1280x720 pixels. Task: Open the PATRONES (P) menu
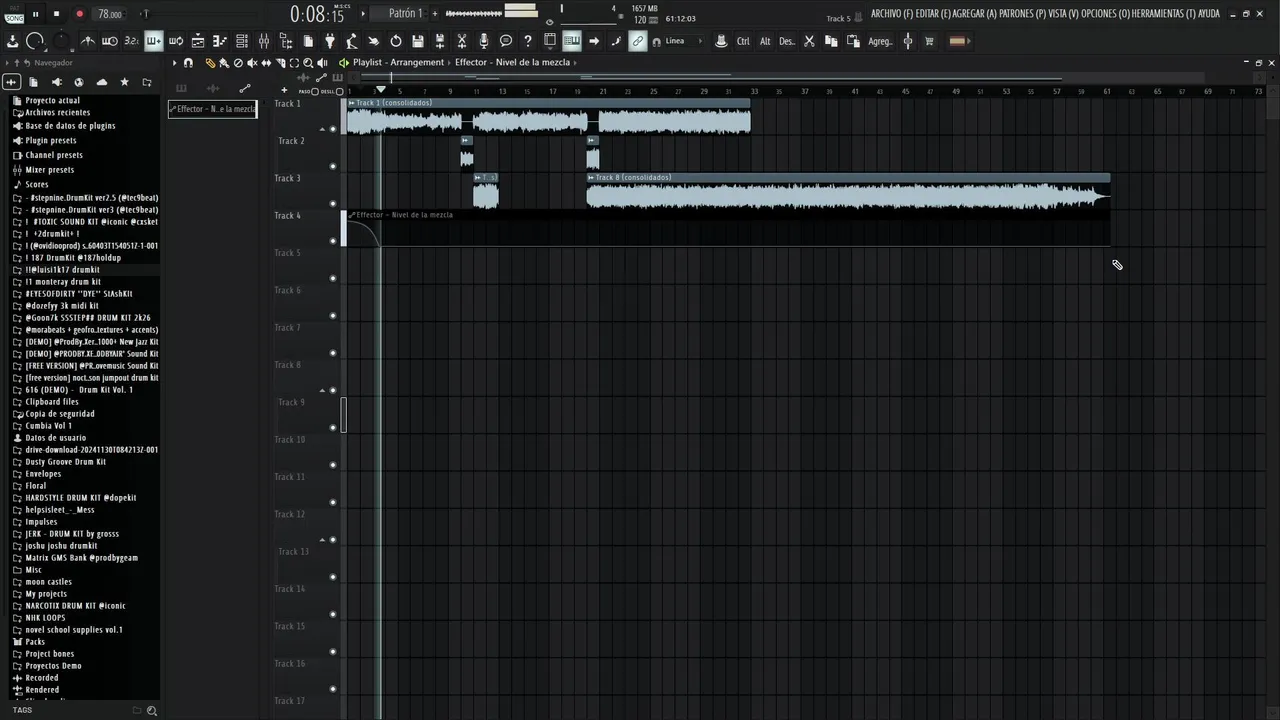click(1022, 14)
